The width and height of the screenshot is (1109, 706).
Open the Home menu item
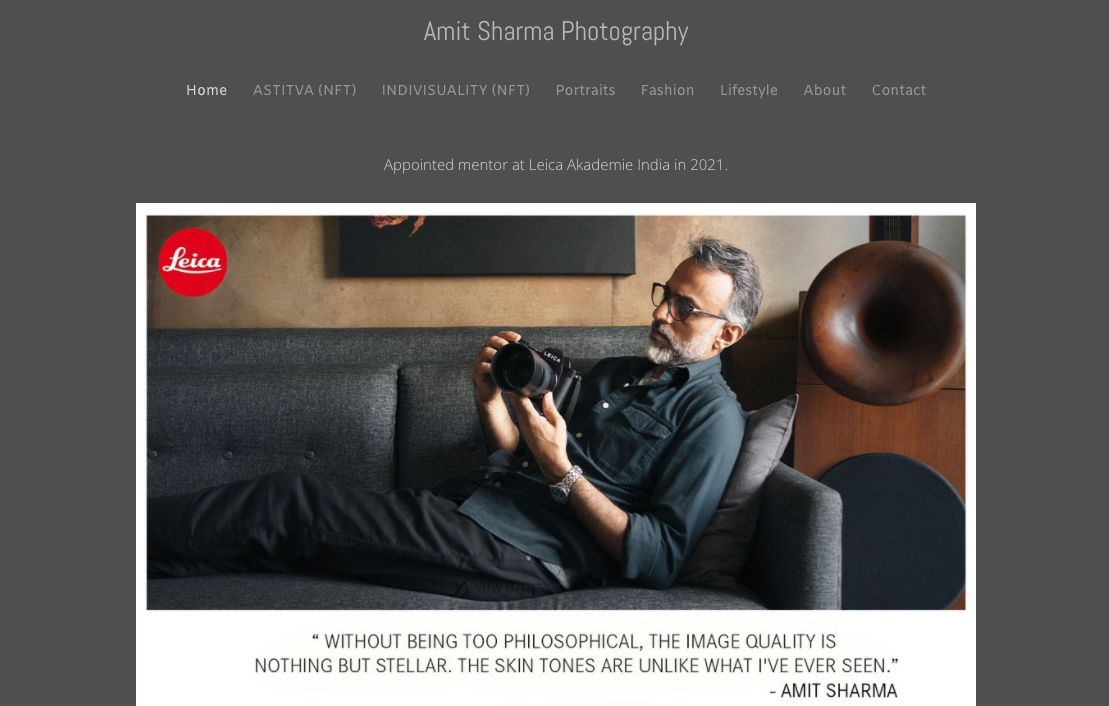(207, 90)
